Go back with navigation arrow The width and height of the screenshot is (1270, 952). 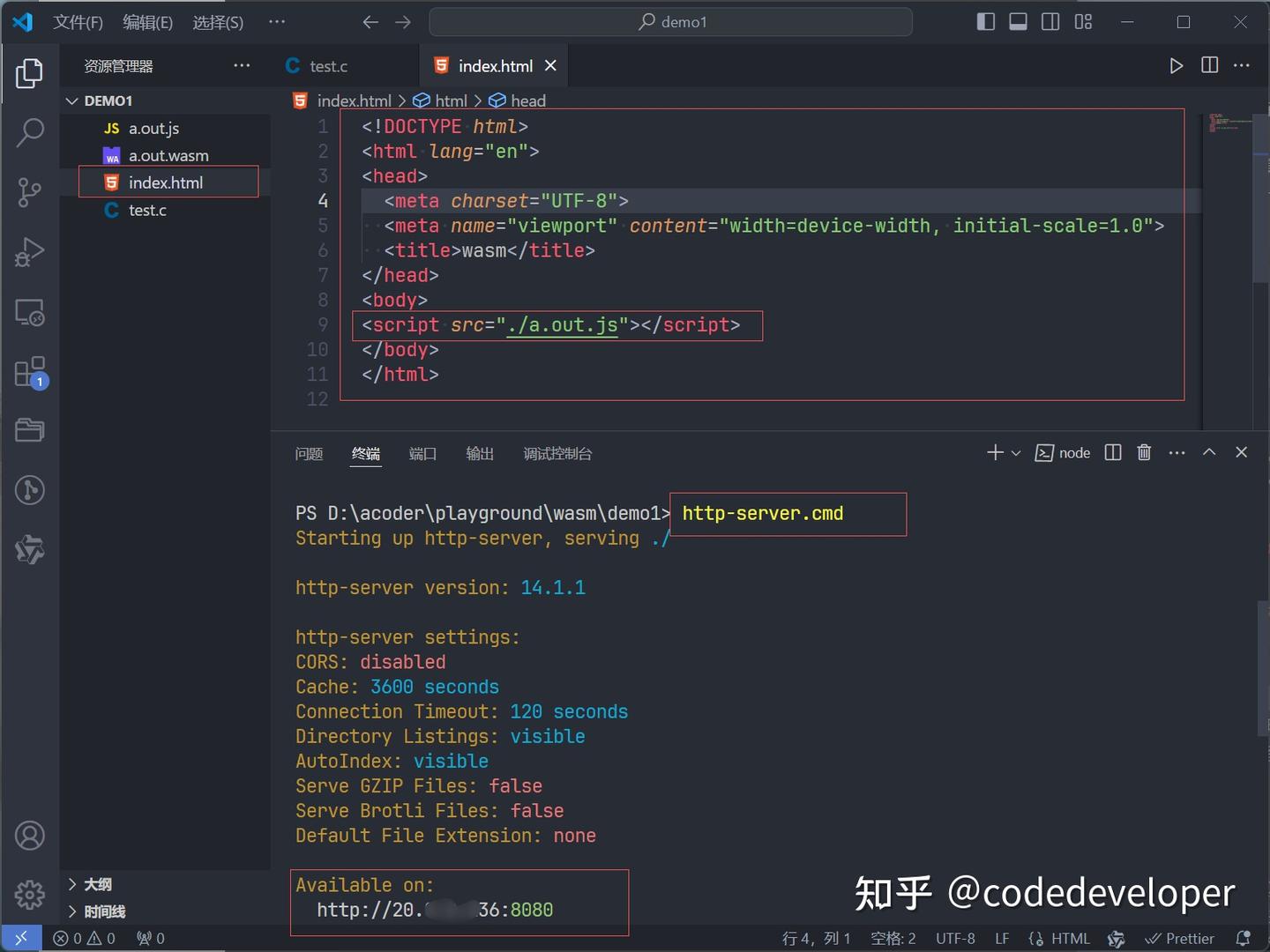[370, 22]
